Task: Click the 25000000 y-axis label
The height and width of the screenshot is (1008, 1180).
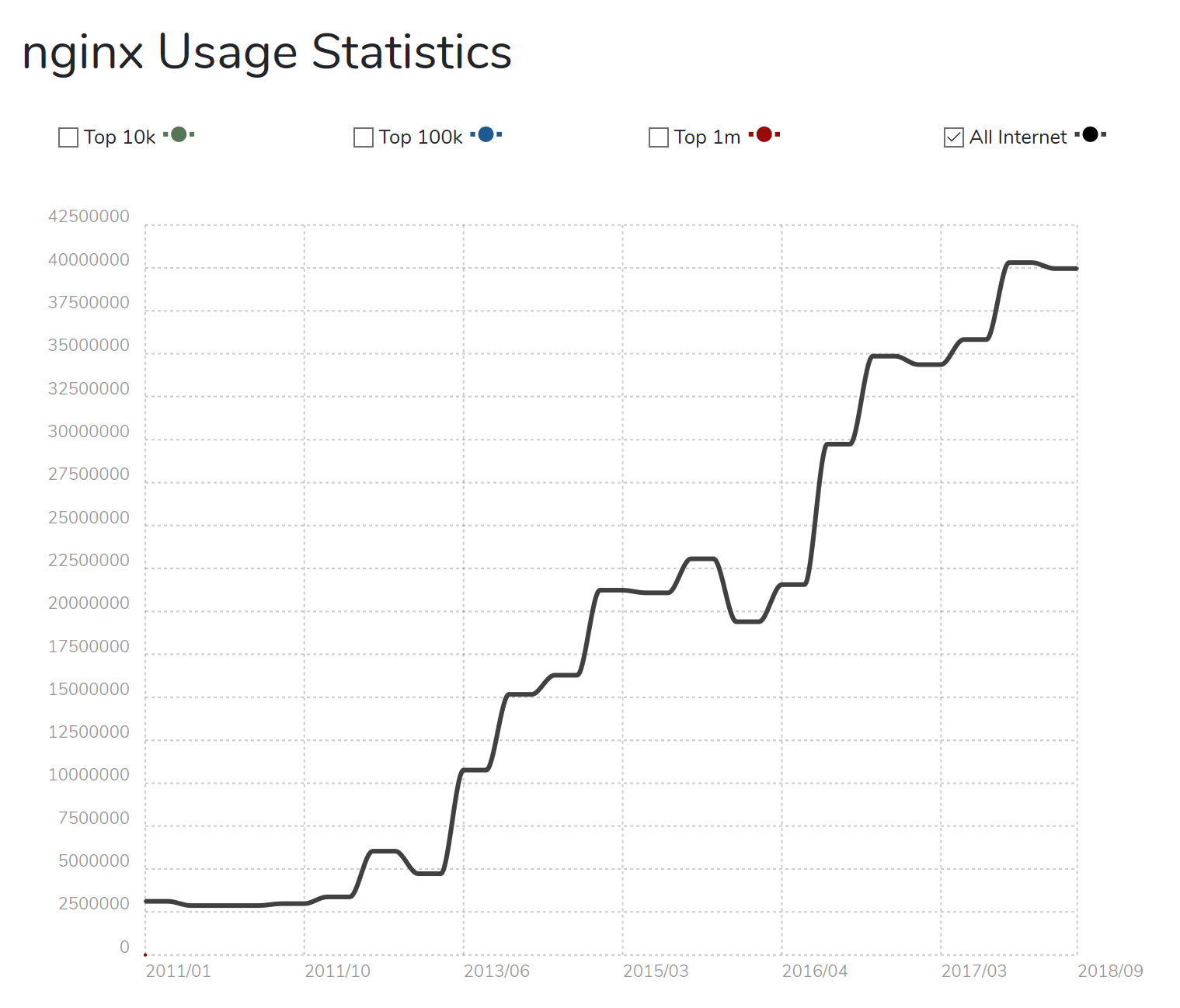Action: [x=89, y=518]
